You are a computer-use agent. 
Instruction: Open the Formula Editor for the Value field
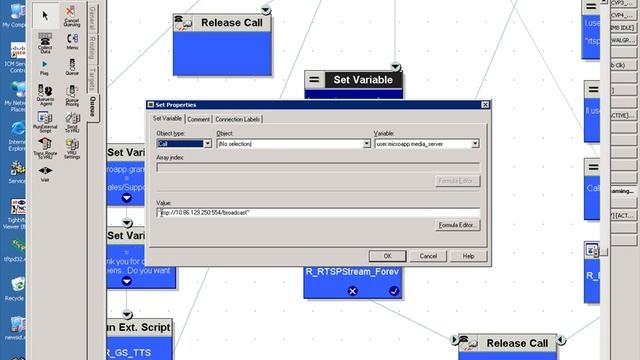(457, 225)
